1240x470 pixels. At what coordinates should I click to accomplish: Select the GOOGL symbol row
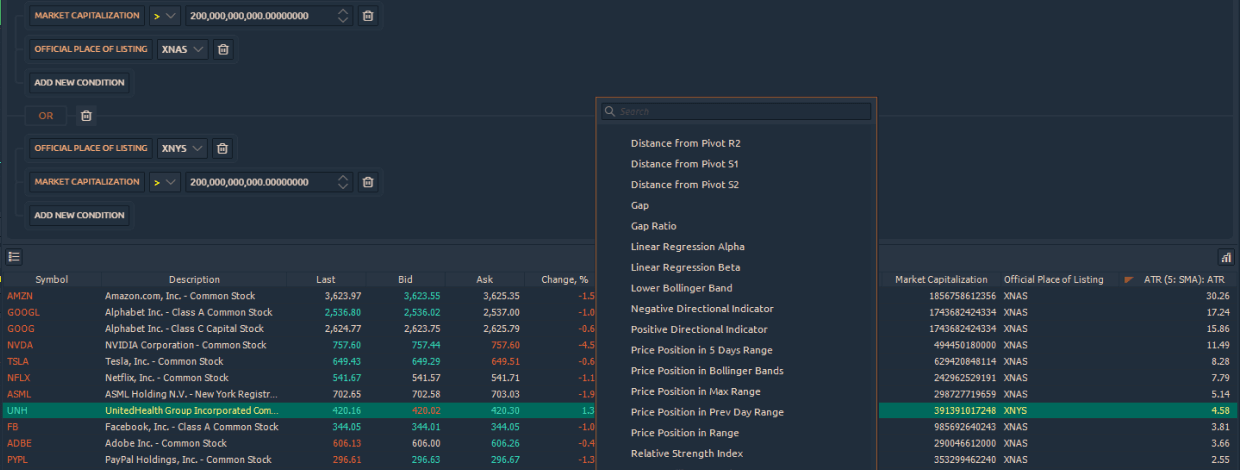[620, 312]
